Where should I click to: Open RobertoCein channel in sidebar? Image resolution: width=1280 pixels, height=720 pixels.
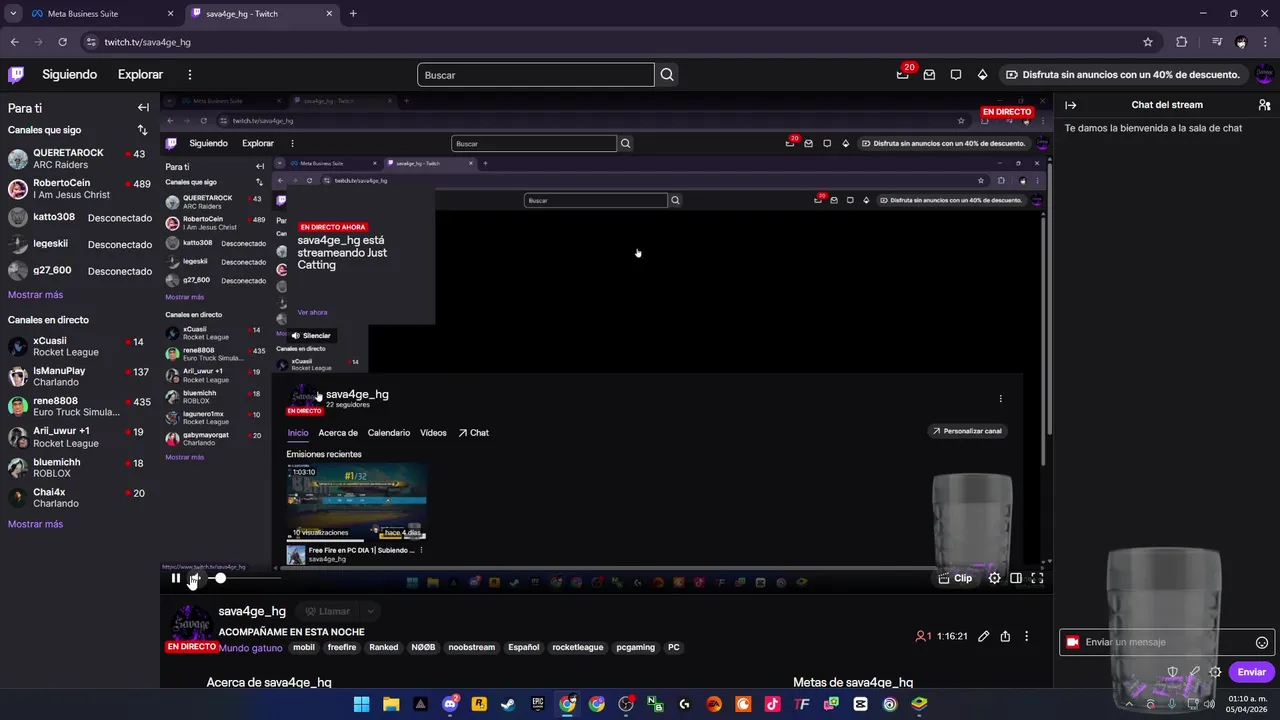(x=80, y=189)
